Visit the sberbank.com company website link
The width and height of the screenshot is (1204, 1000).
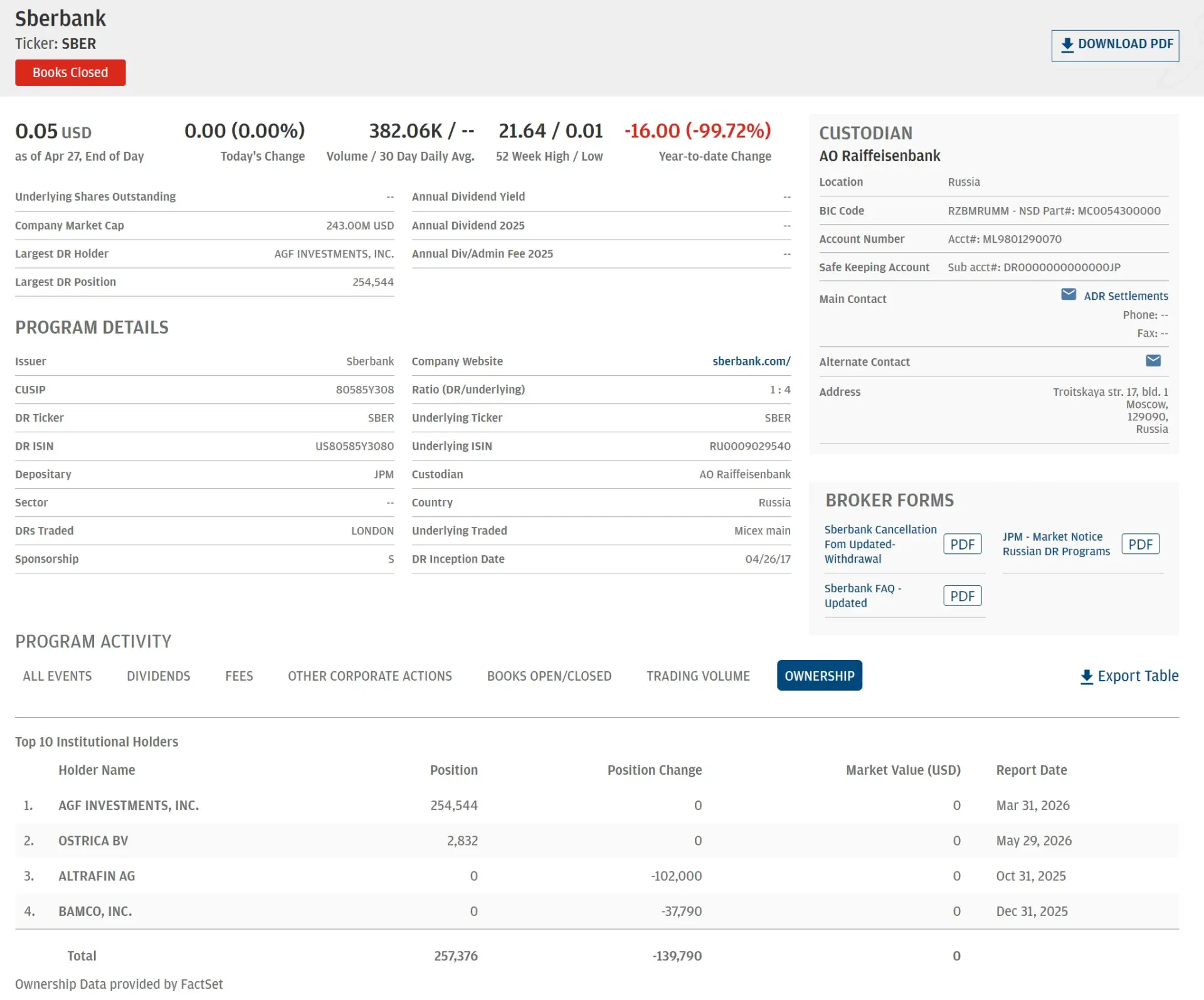pyautogui.click(x=751, y=361)
